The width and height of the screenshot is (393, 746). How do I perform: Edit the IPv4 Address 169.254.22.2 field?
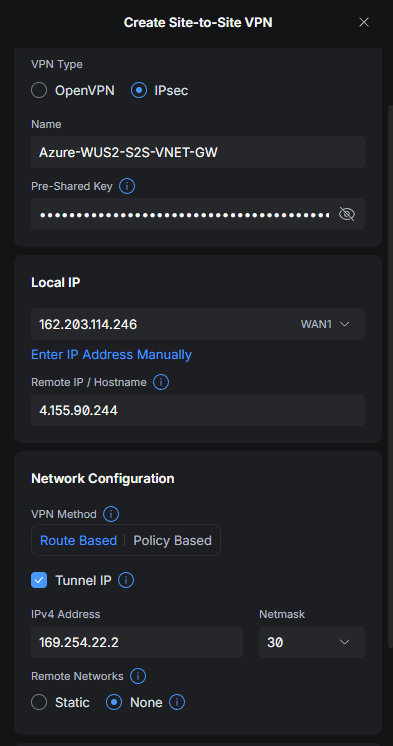click(x=137, y=642)
